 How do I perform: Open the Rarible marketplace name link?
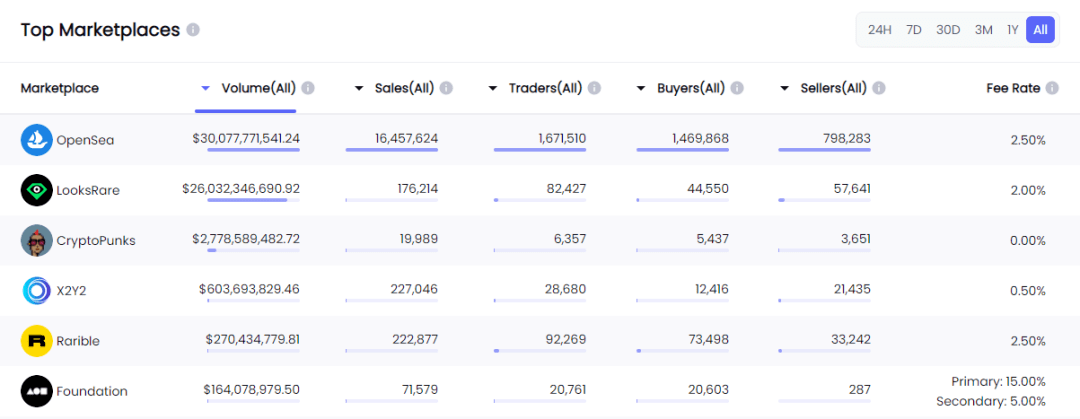[x=78, y=341]
